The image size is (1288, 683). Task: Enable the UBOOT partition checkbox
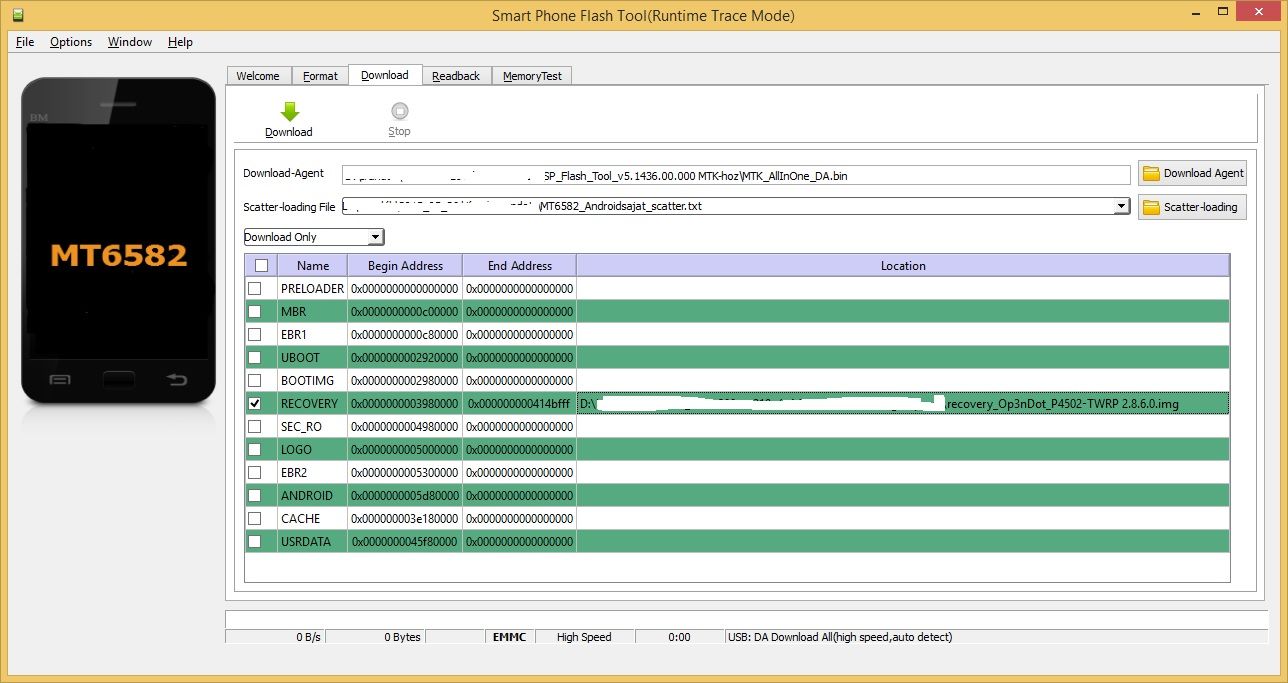[255, 357]
